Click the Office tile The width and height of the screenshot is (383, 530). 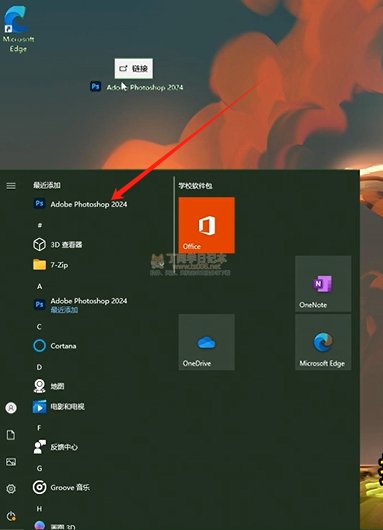[207, 225]
